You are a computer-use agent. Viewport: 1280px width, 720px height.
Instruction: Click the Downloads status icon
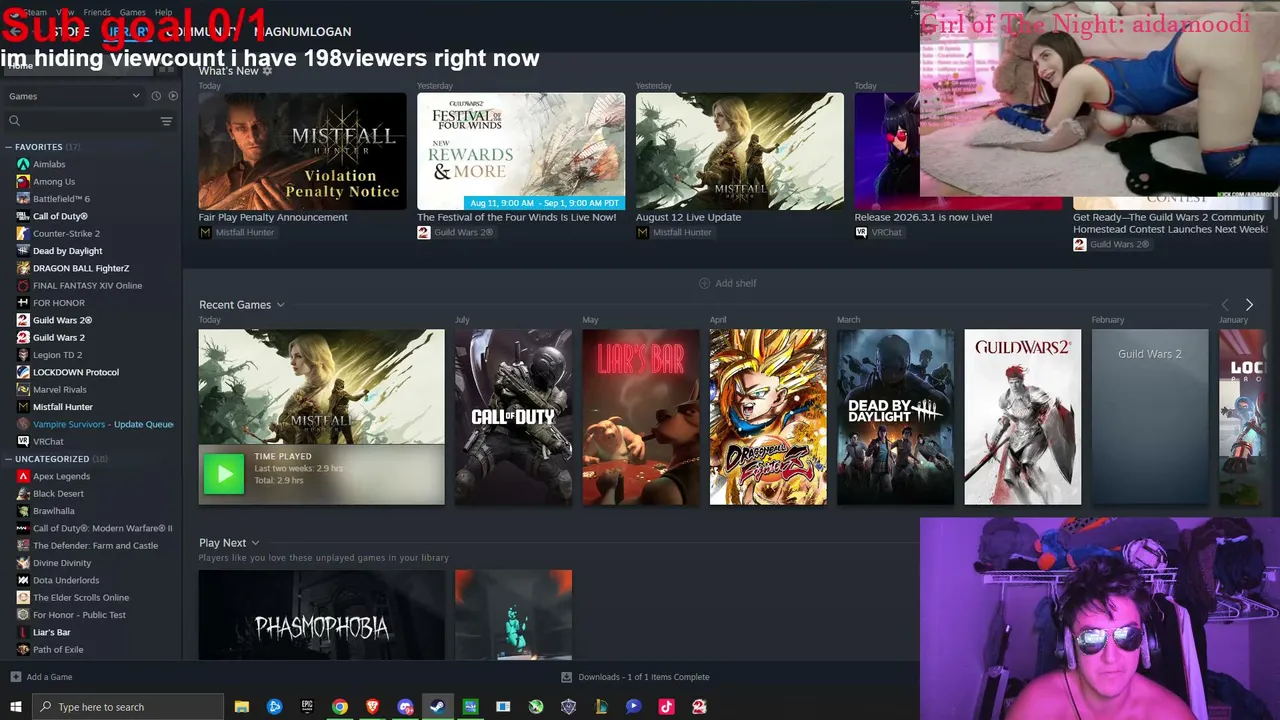coord(566,677)
